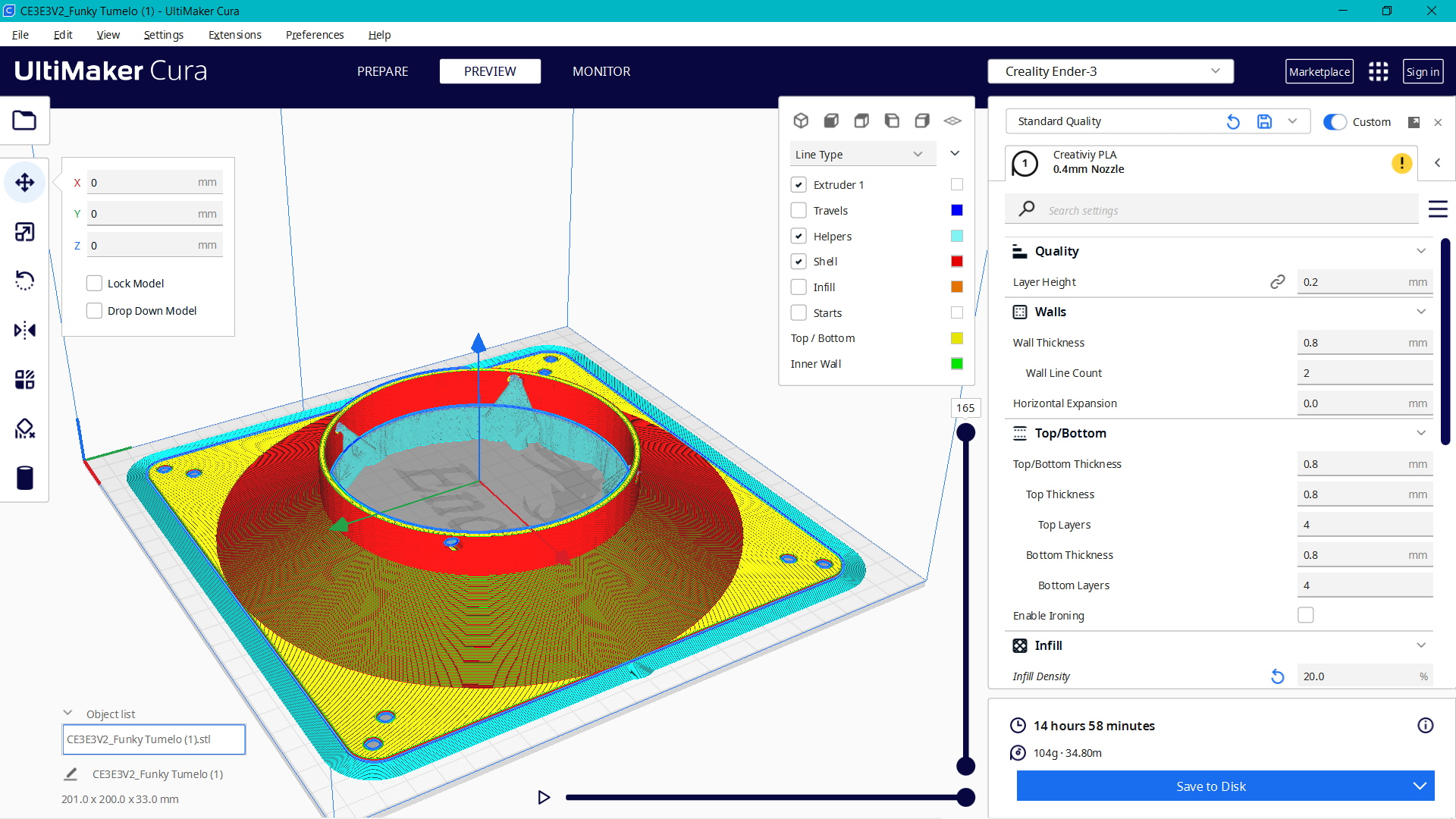This screenshot has height=819, width=1456.
Task: Switch the Custom print setup toggle
Action: pos(1335,121)
